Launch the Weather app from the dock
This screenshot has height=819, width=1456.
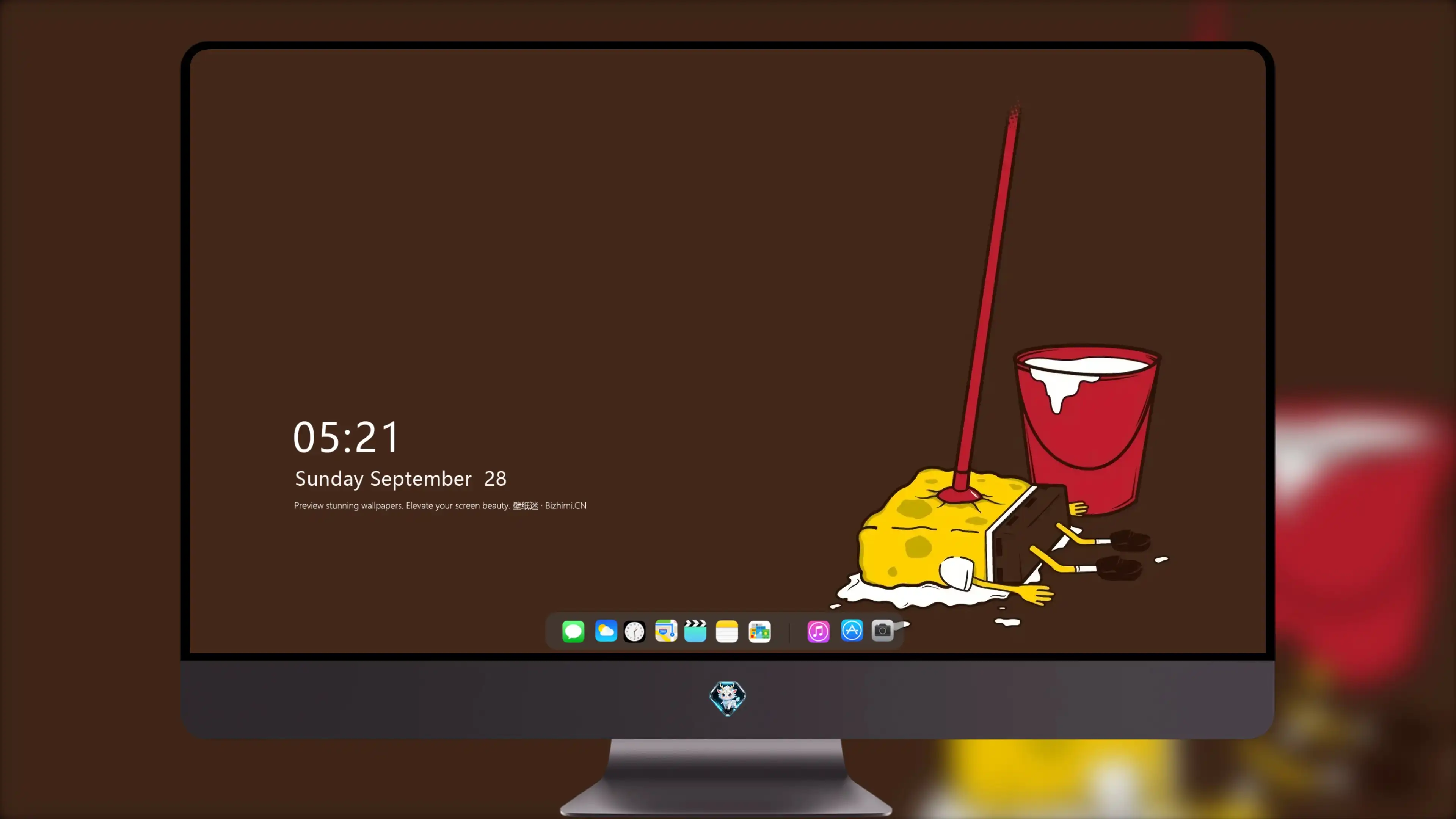[606, 631]
